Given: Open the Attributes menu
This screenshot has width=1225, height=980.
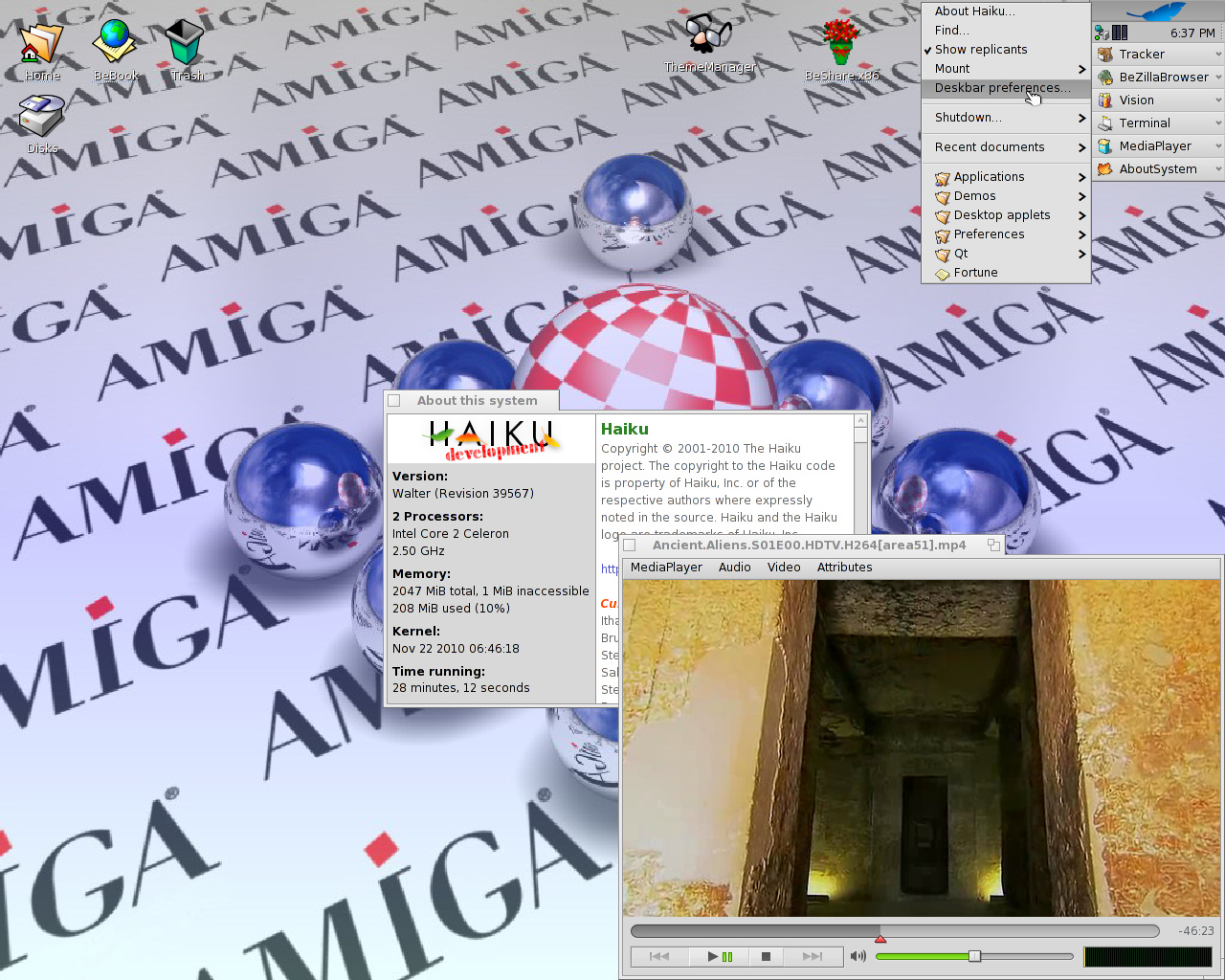Looking at the screenshot, I should [x=844, y=568].
